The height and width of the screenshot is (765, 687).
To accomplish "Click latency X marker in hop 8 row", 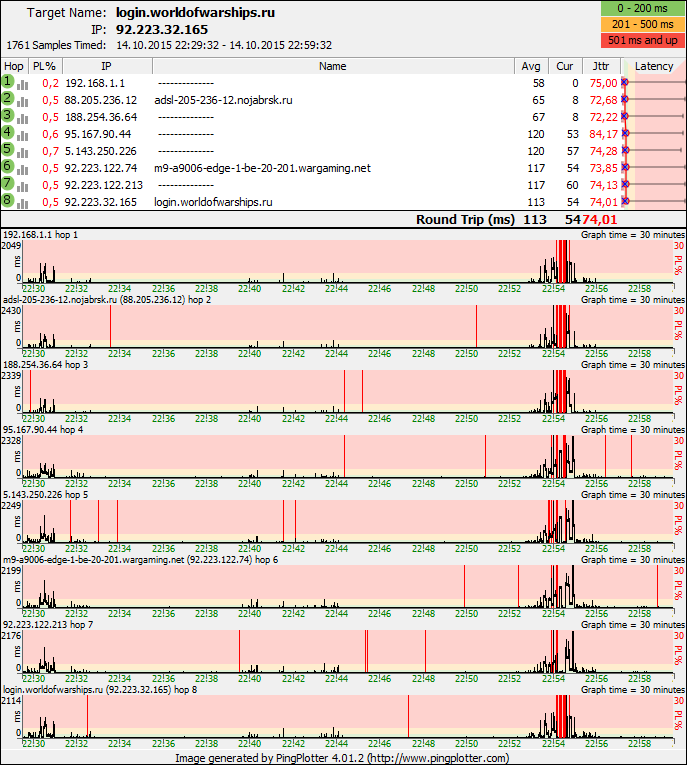I will pyautogui.click(x=625, y=201).
